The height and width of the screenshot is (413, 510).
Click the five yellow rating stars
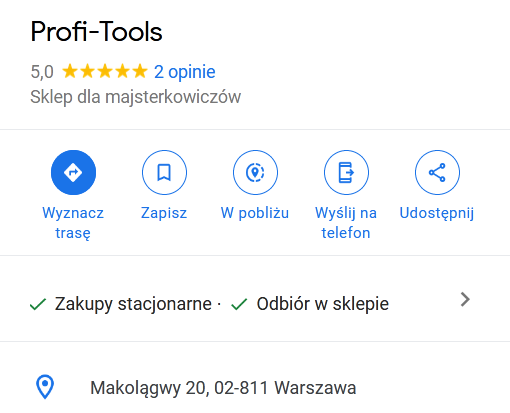pyautogui.click(x=105, y=71)
